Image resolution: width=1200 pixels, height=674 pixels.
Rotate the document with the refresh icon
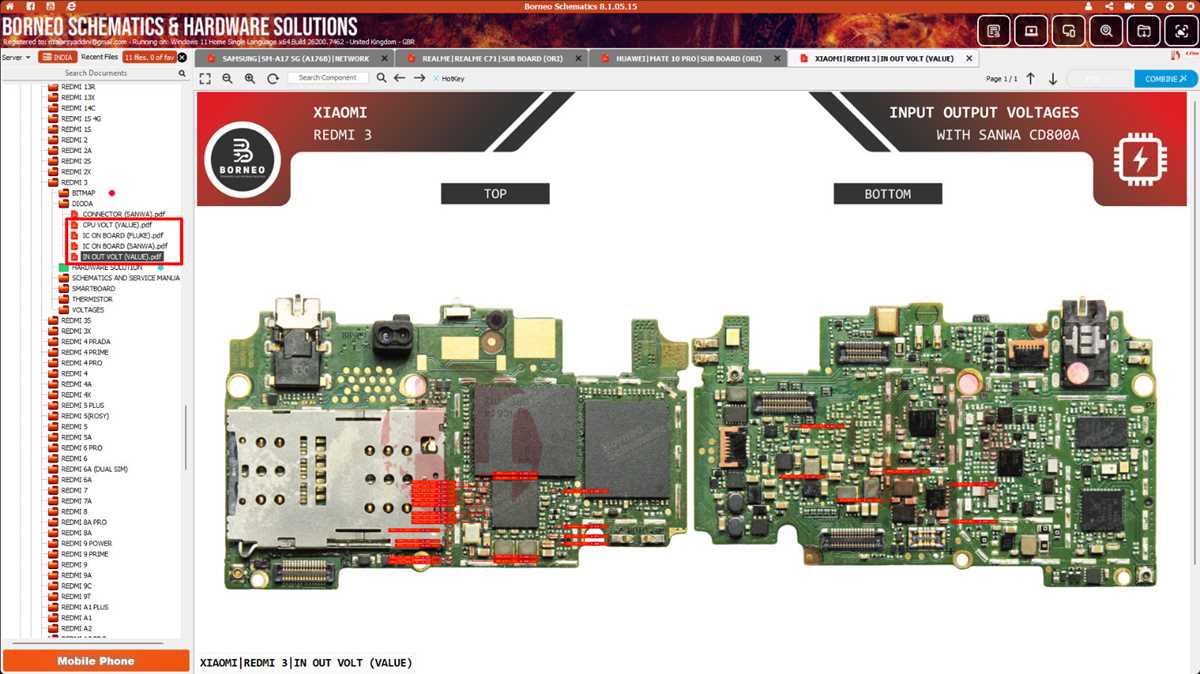[x=272, y=78]
